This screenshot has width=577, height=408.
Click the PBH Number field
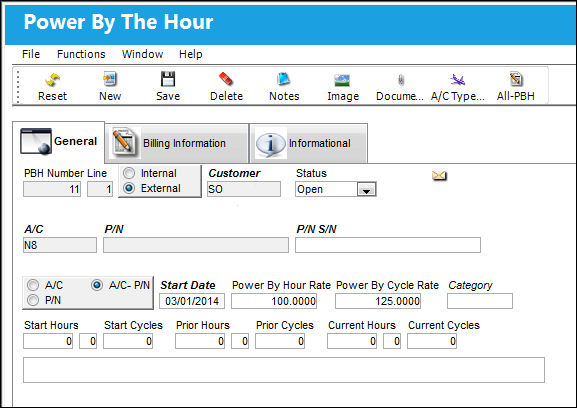pos(52,189)
